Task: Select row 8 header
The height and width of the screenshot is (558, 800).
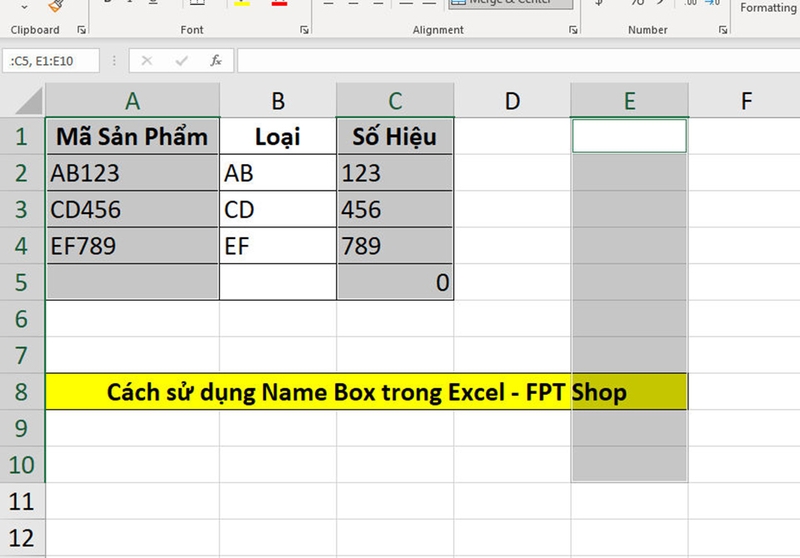Action: (x=22, y=392)
